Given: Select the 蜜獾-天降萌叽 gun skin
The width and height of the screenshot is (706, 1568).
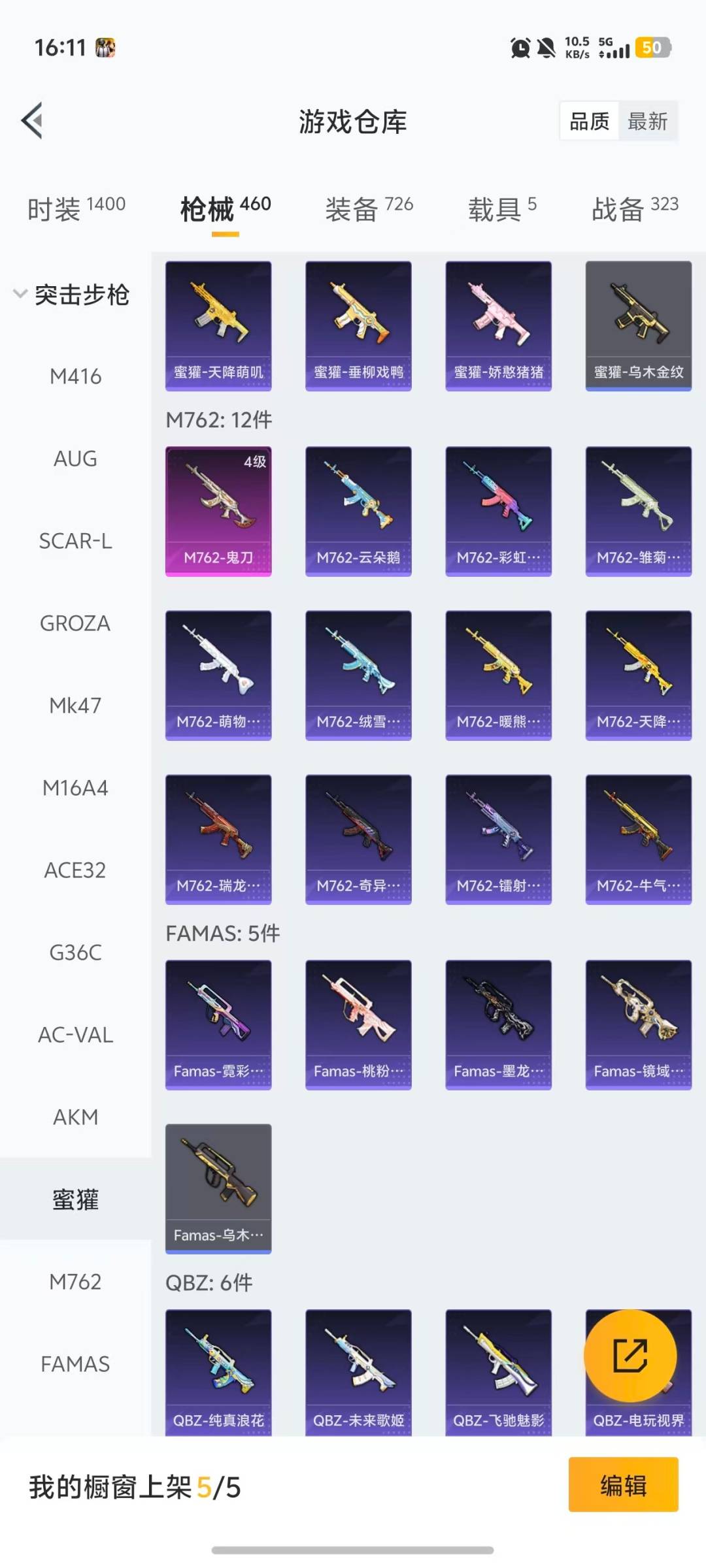Looking at the screenshot, I should tap(218, 326).
